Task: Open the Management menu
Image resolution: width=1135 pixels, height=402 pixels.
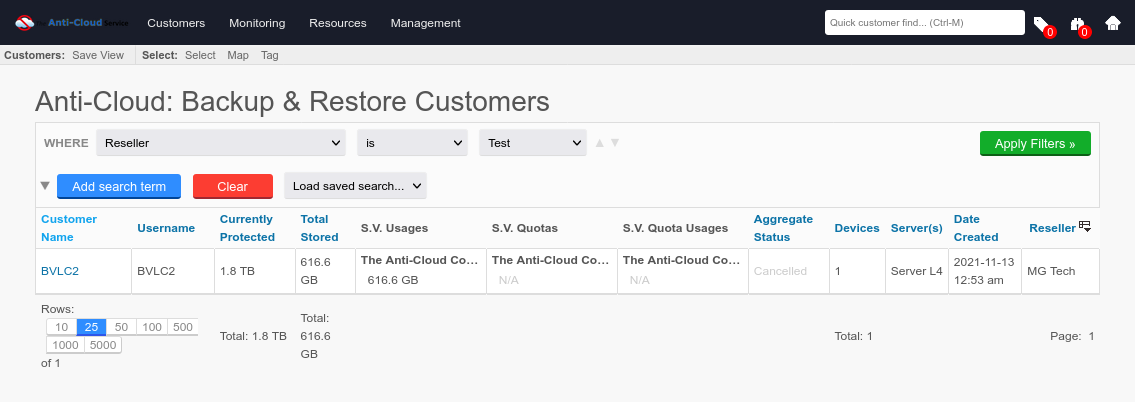Action: 426,22
